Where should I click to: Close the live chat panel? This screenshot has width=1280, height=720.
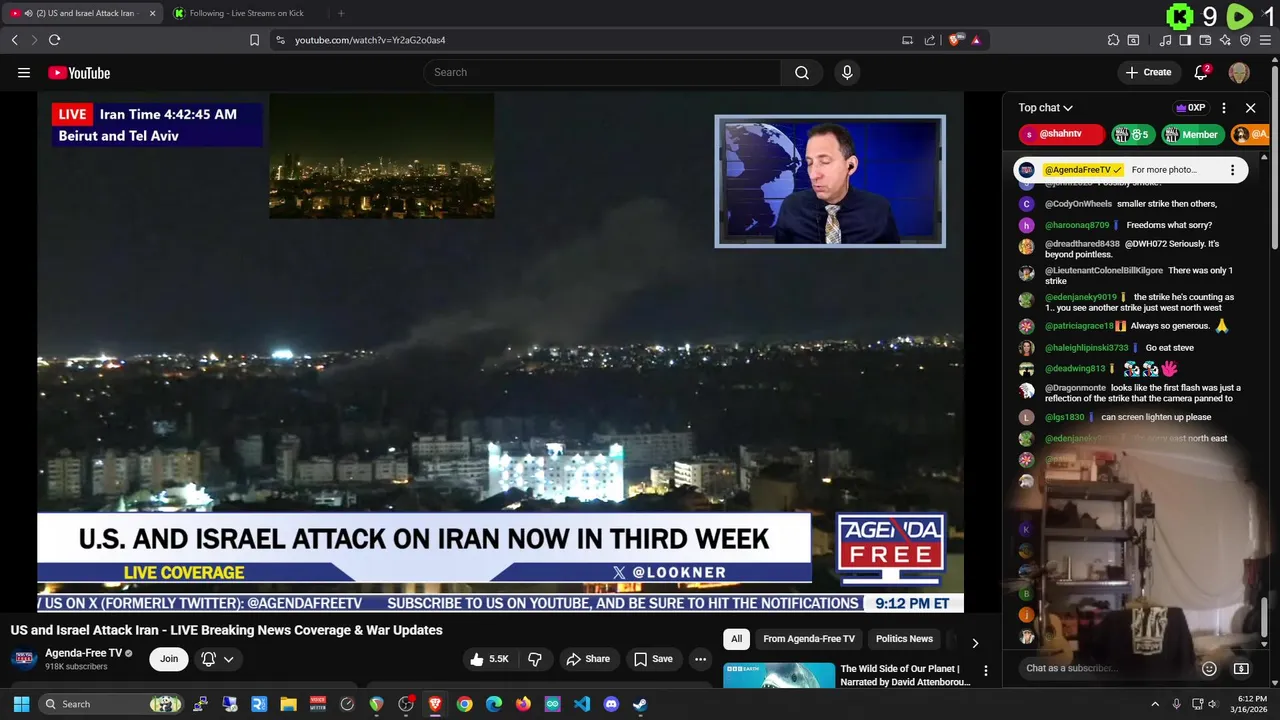pyautogui.click(x=1250, y=108)
